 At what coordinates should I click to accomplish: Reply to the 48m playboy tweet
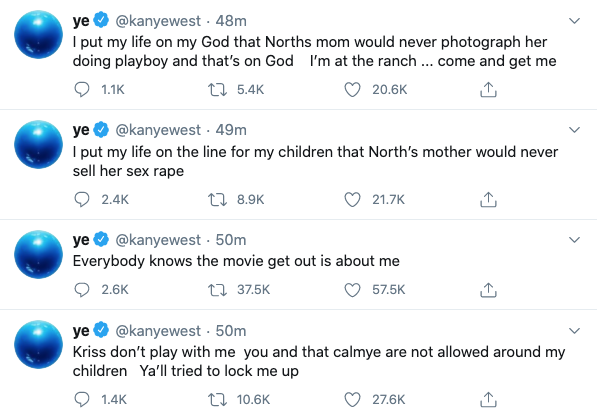(x=81, y=90)
